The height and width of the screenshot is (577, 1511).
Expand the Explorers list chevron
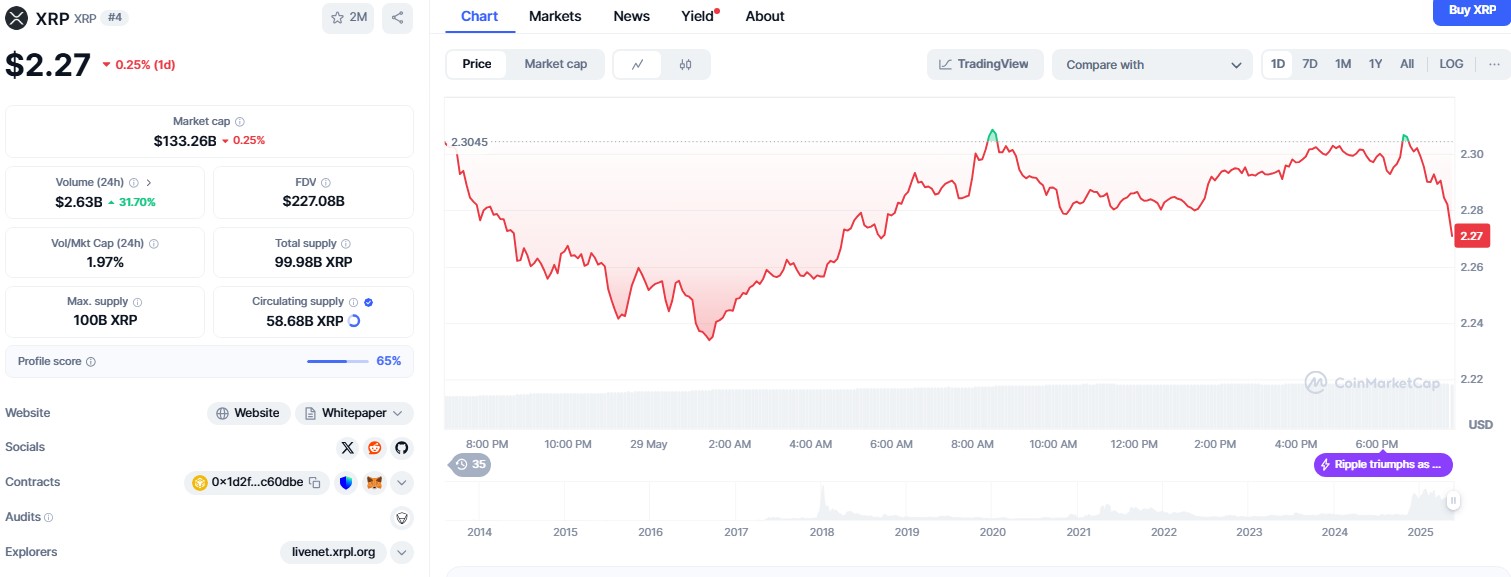tap(401, 552)
